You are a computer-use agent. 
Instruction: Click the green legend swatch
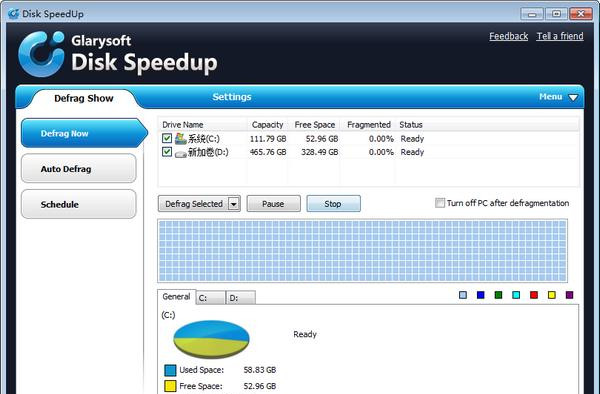tap(498, 295)
